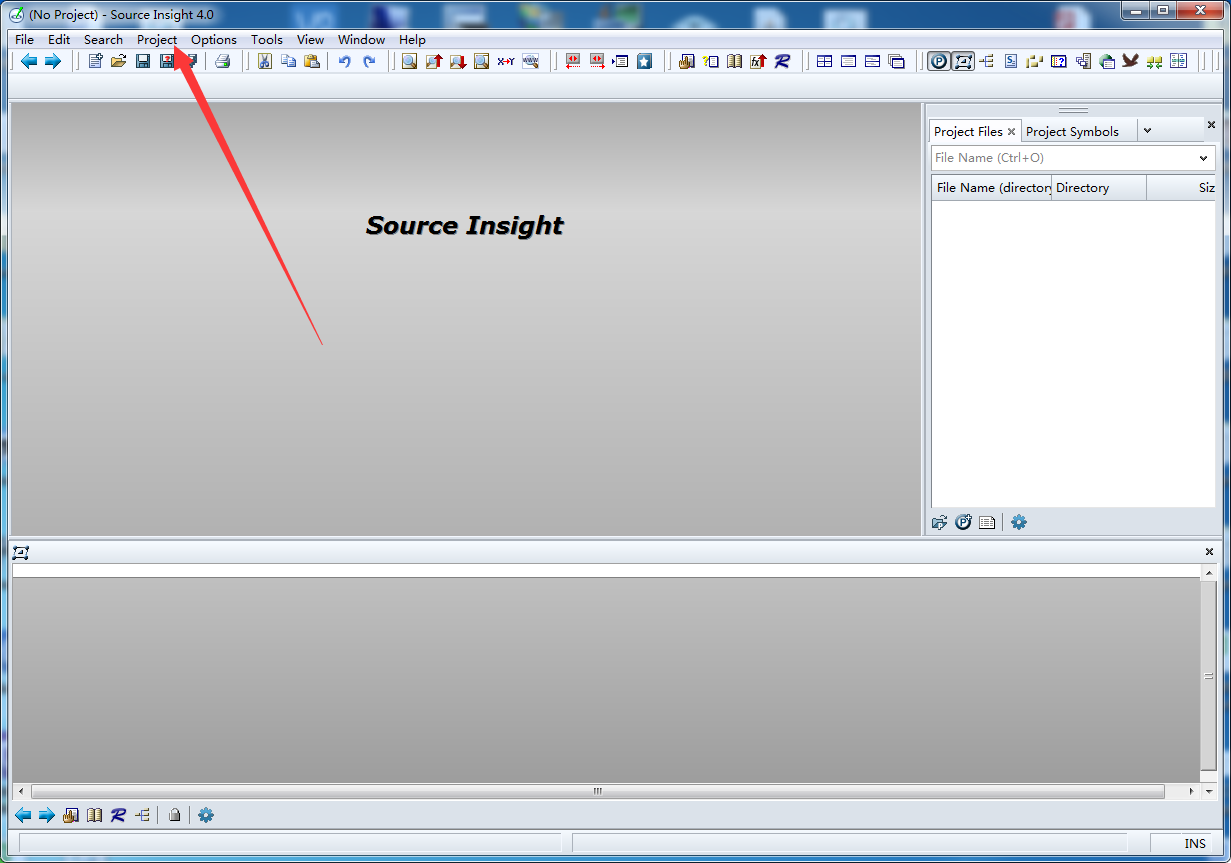Viewport: 1231px width, 863px height.
Task: Open the Options menu
Action: coord(214,40)
